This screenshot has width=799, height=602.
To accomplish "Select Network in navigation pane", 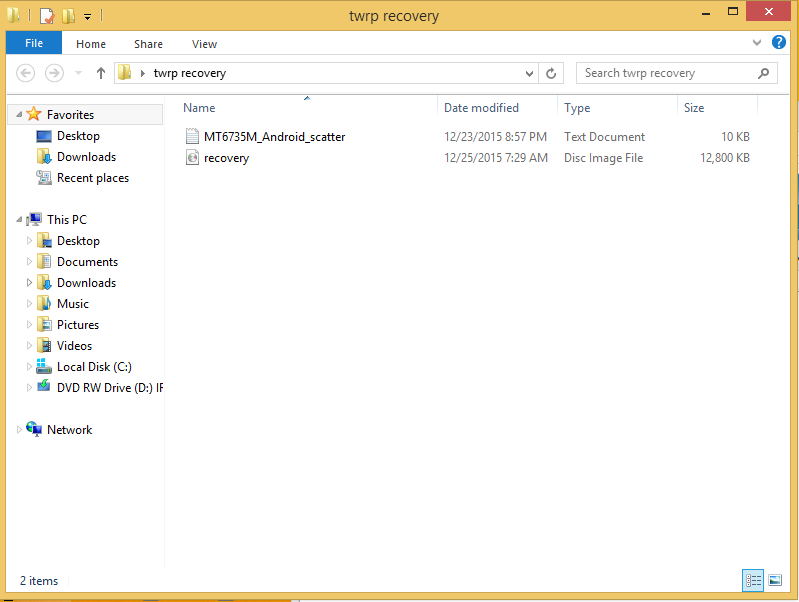I will [69, 430].
